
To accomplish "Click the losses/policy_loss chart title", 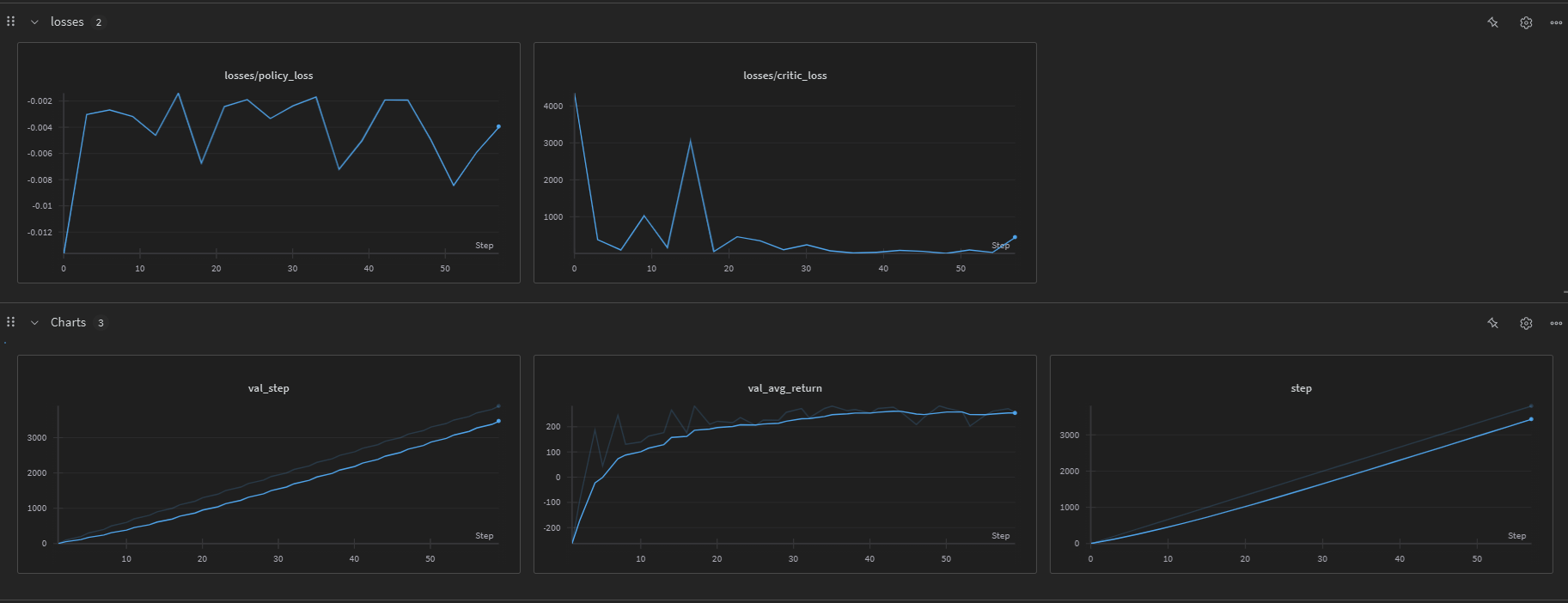I will tap(269, 76).
